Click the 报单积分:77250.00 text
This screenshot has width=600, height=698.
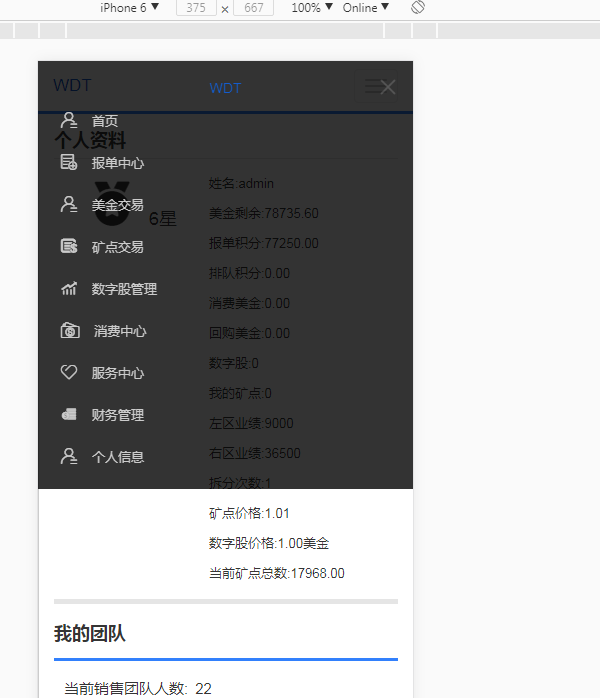(x=264, y=243)
